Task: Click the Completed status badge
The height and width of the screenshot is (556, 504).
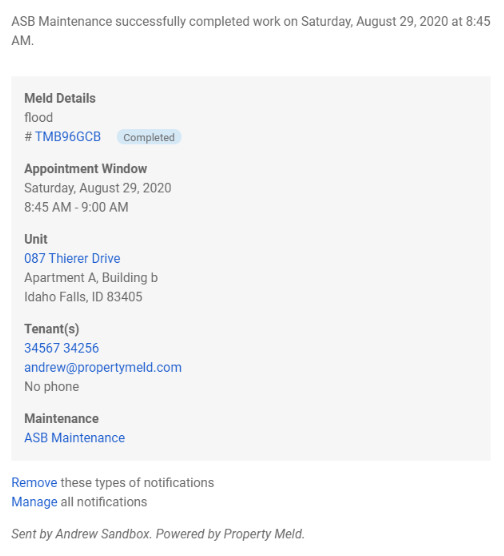Action: point(149,137)
